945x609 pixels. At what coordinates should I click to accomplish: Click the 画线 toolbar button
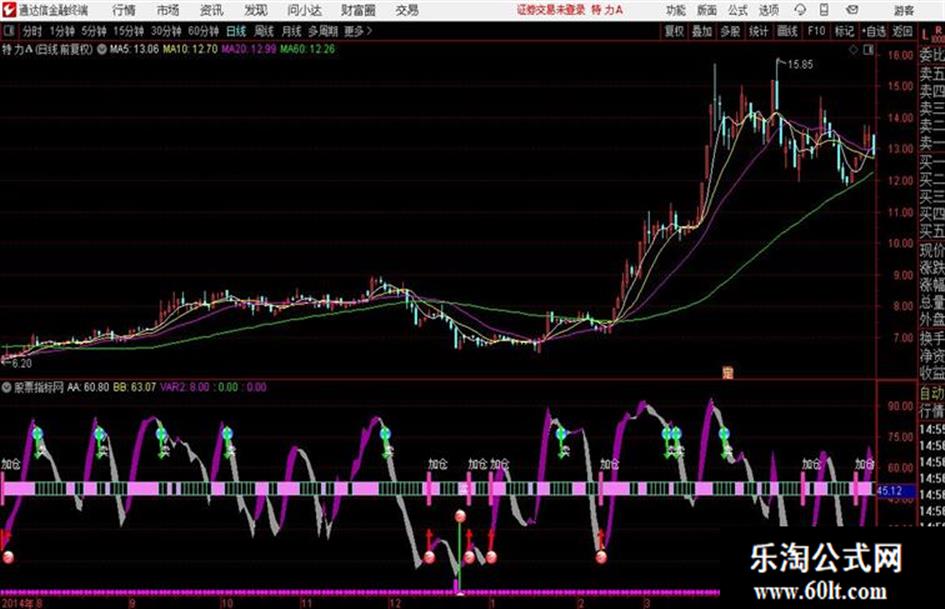tap(787, 31)
